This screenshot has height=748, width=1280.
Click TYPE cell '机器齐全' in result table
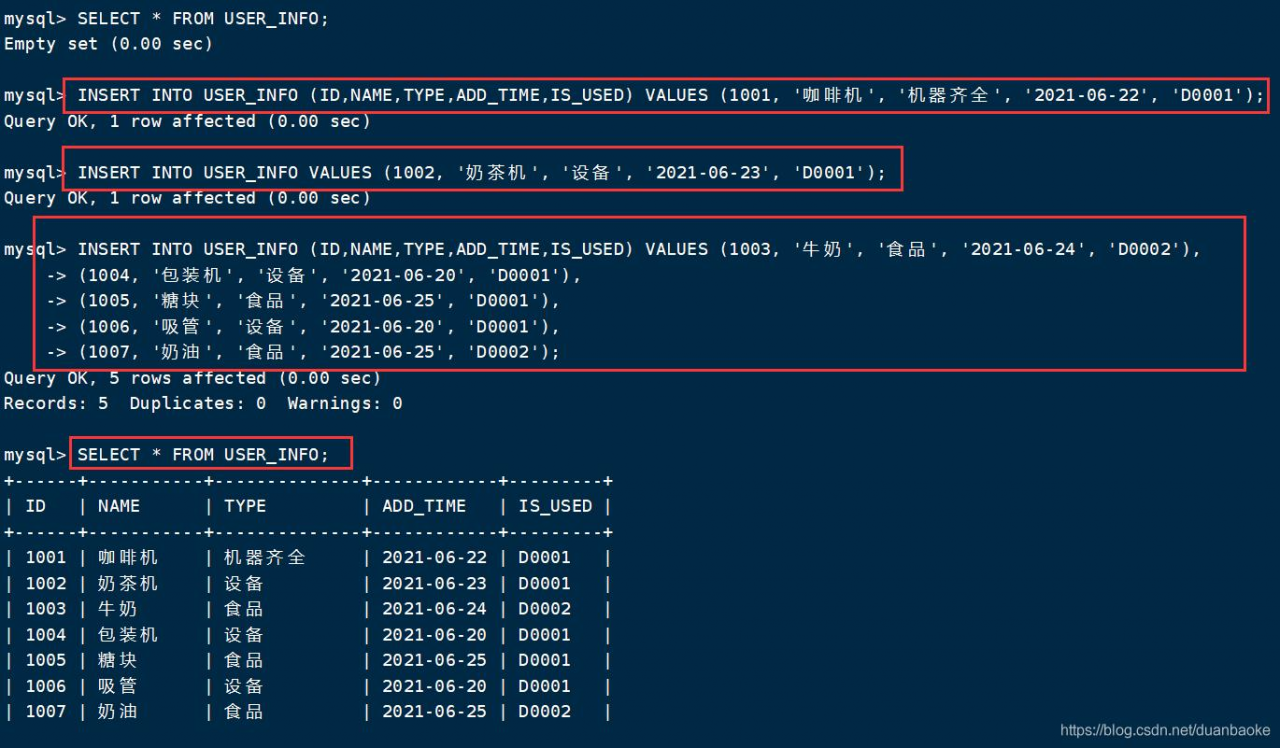click(x=265, y=558)
